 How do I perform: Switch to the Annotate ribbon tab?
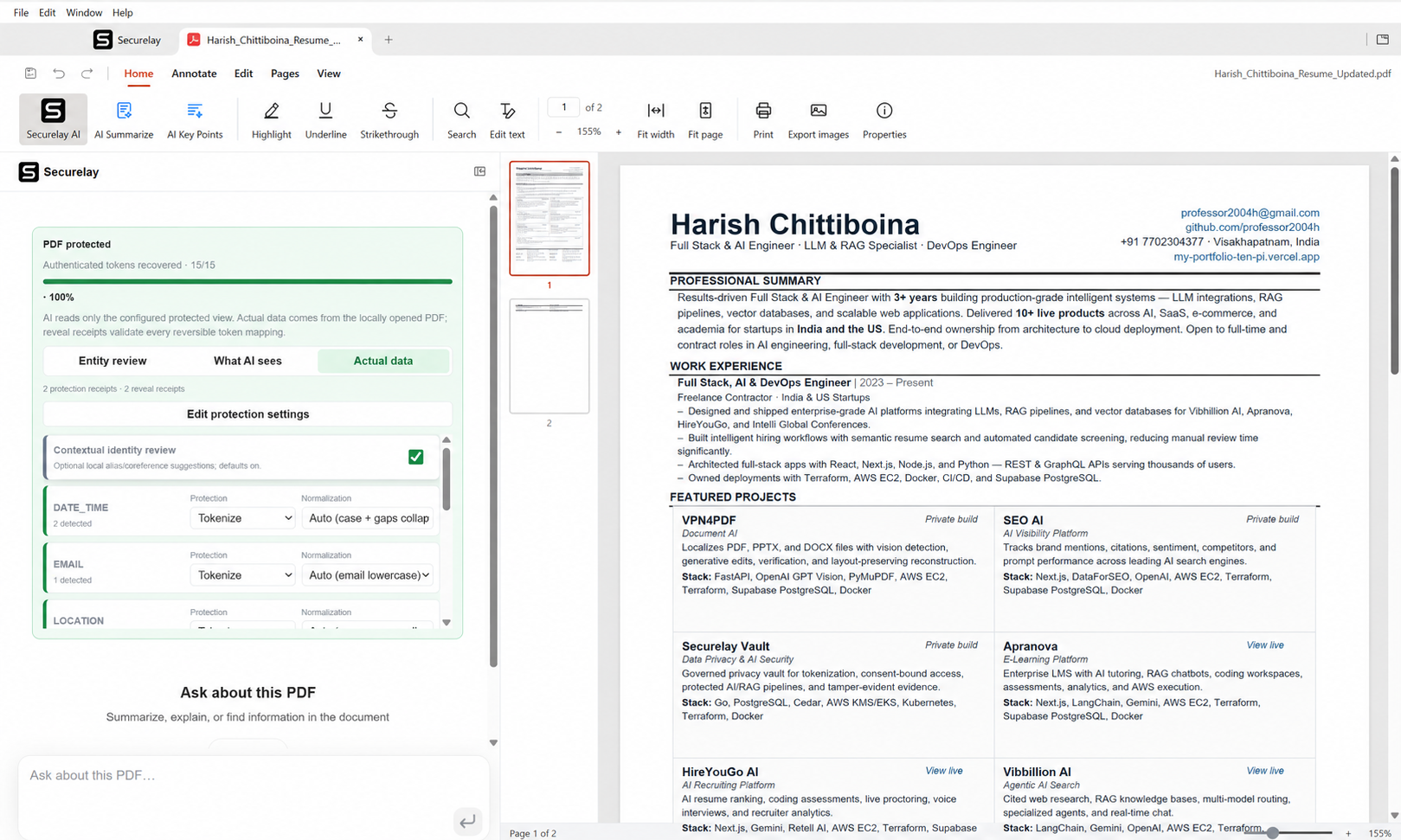tap(194, 74)
